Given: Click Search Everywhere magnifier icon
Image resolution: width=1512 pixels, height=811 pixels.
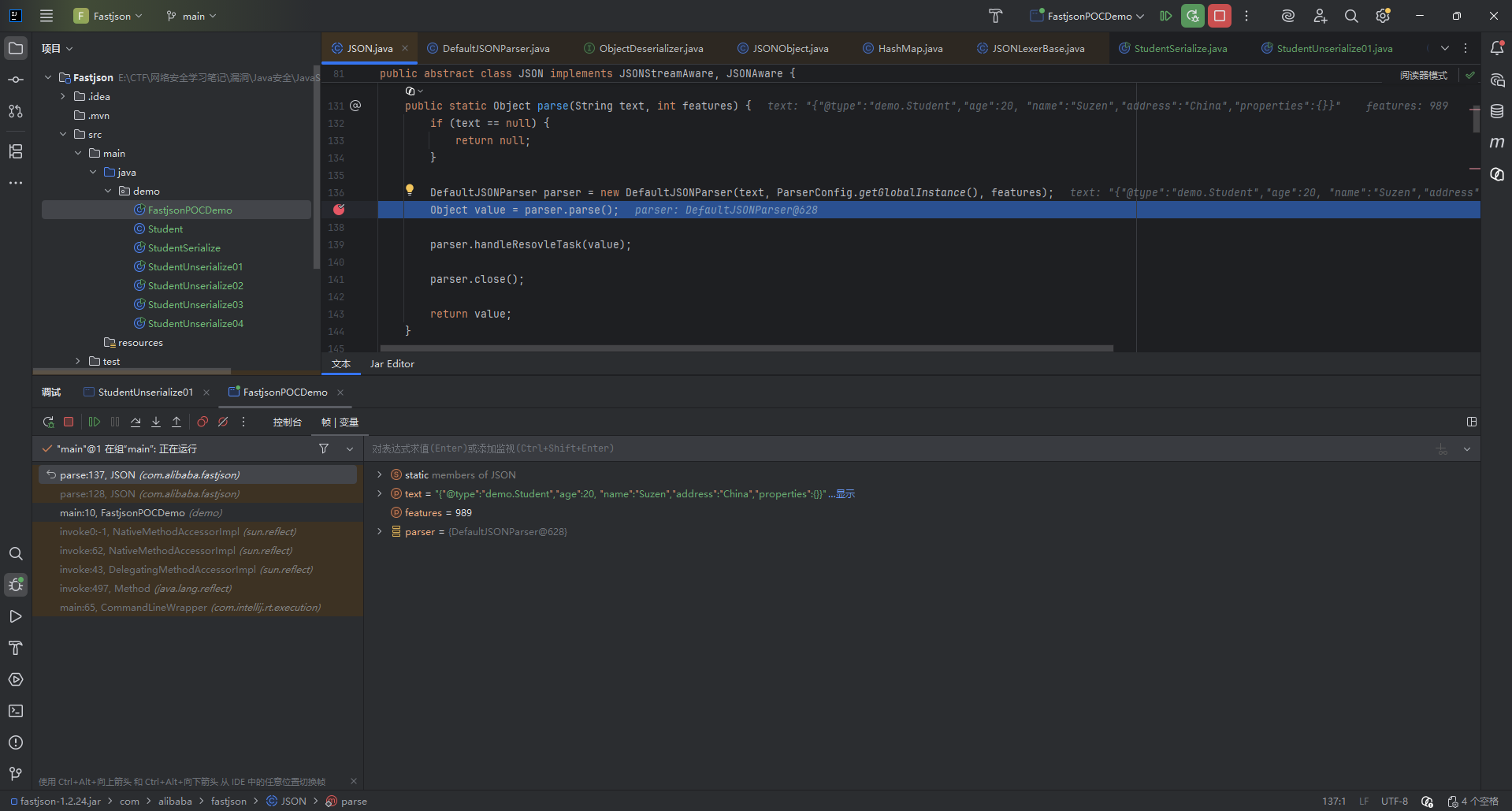Looking at the screenshot, I should click(x=1351, y=16).
